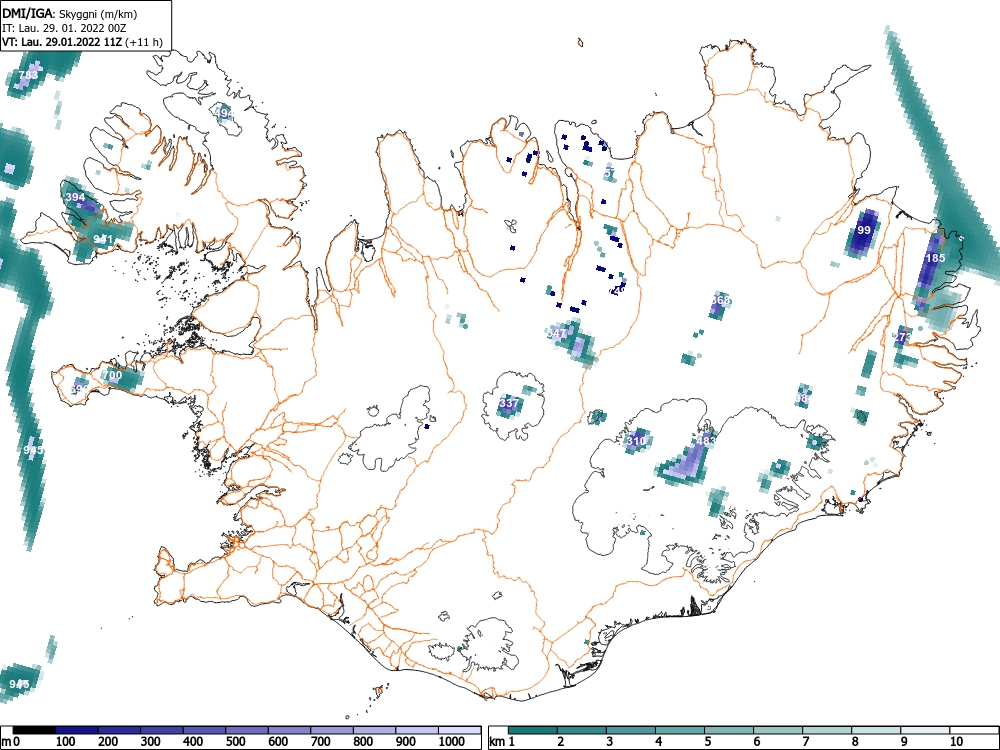Viewport: 1000px width, 750px height.
Task: Click the black swatch in the meter legend
Action: (x=34, y=730)
